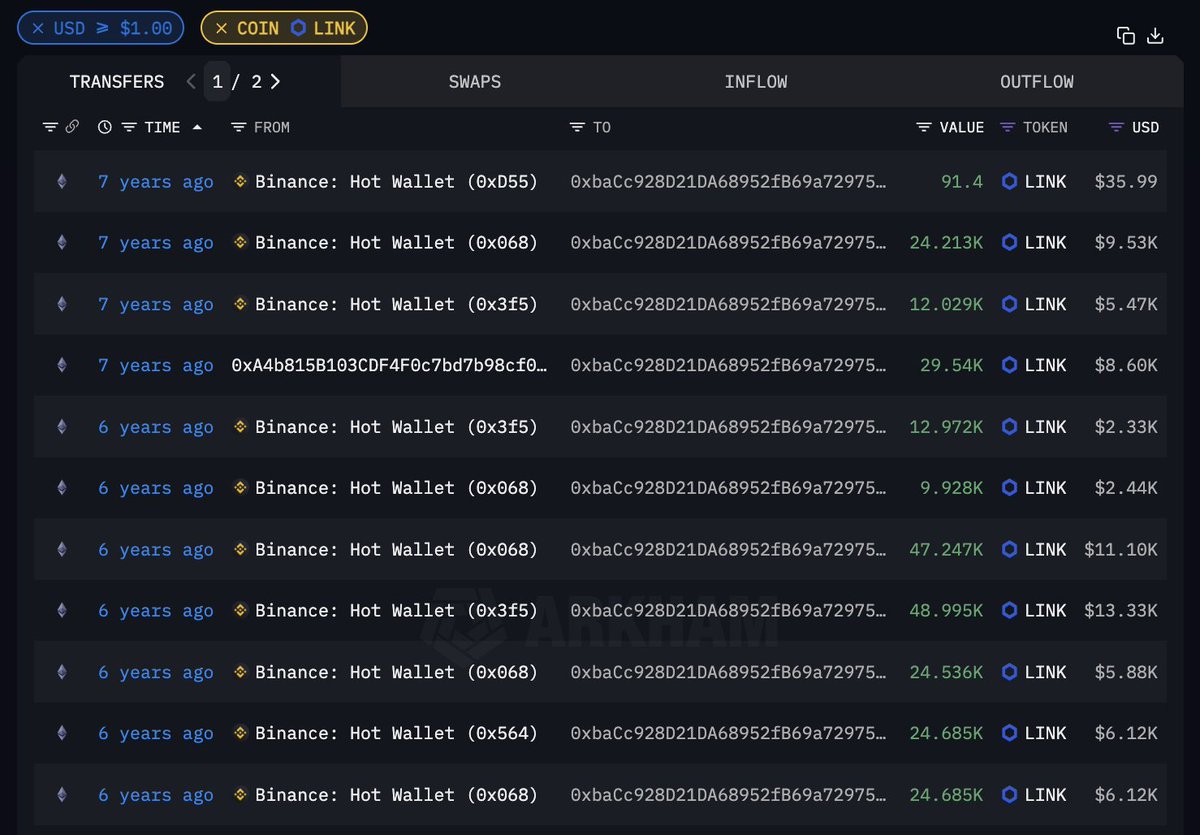Viewport: 1200px width, 835px height.
Task: Click the Ethereum icon in the $2.33K row
Action: [x=62, y=427]
